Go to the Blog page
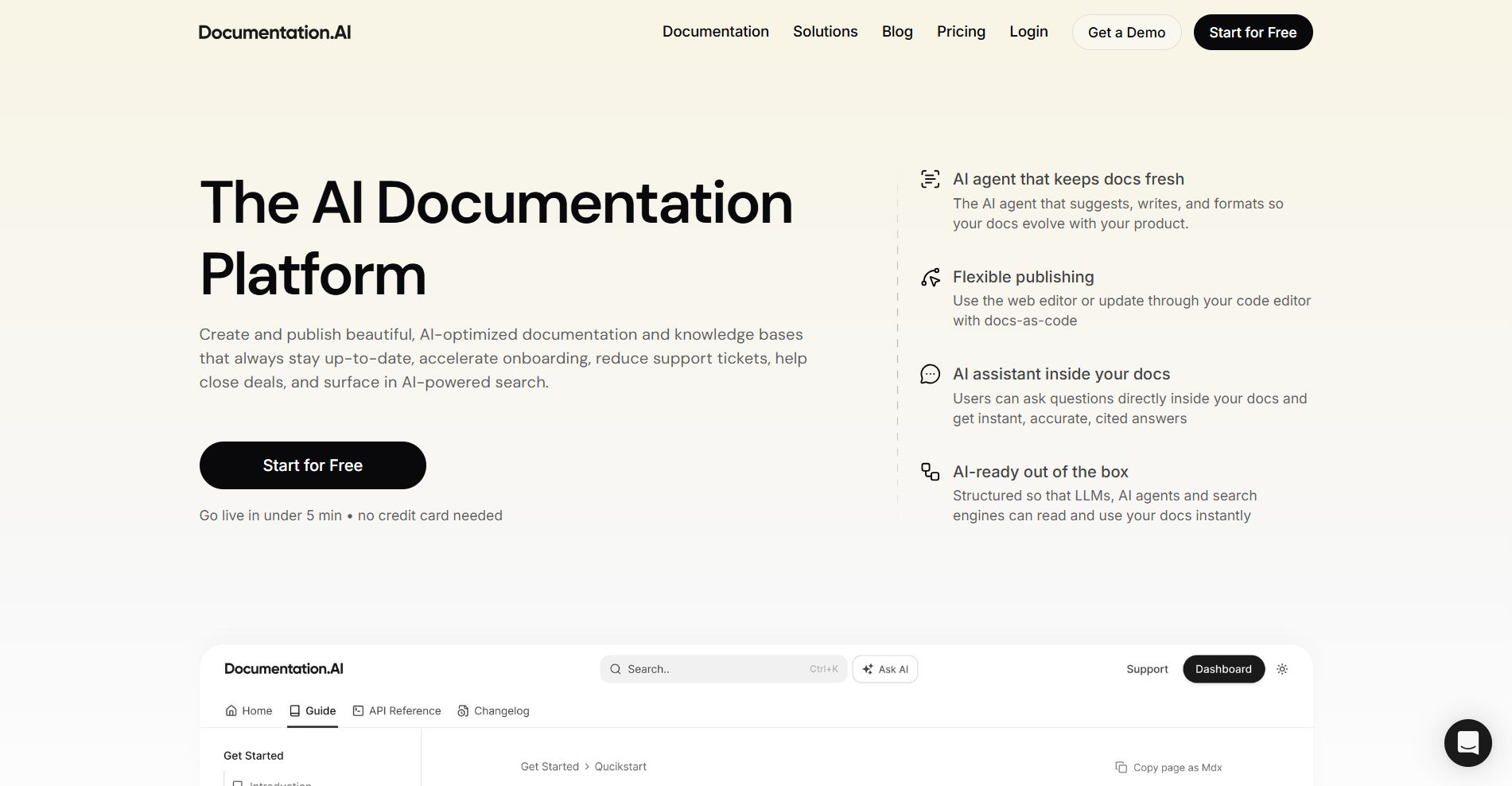The height and width of the screenshot is (786, 1512). coord(897,32)
